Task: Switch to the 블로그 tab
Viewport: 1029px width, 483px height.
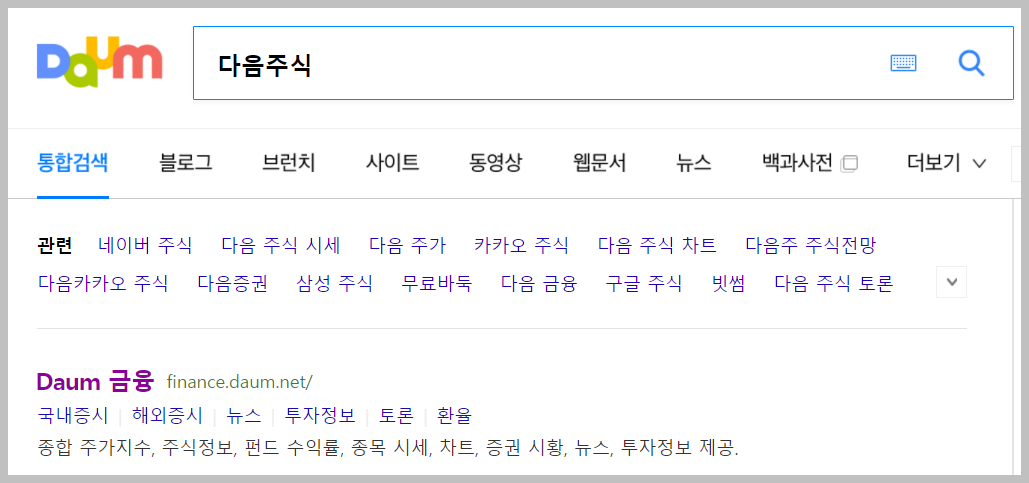Action: pyautogui.click(x=186, y=163)
